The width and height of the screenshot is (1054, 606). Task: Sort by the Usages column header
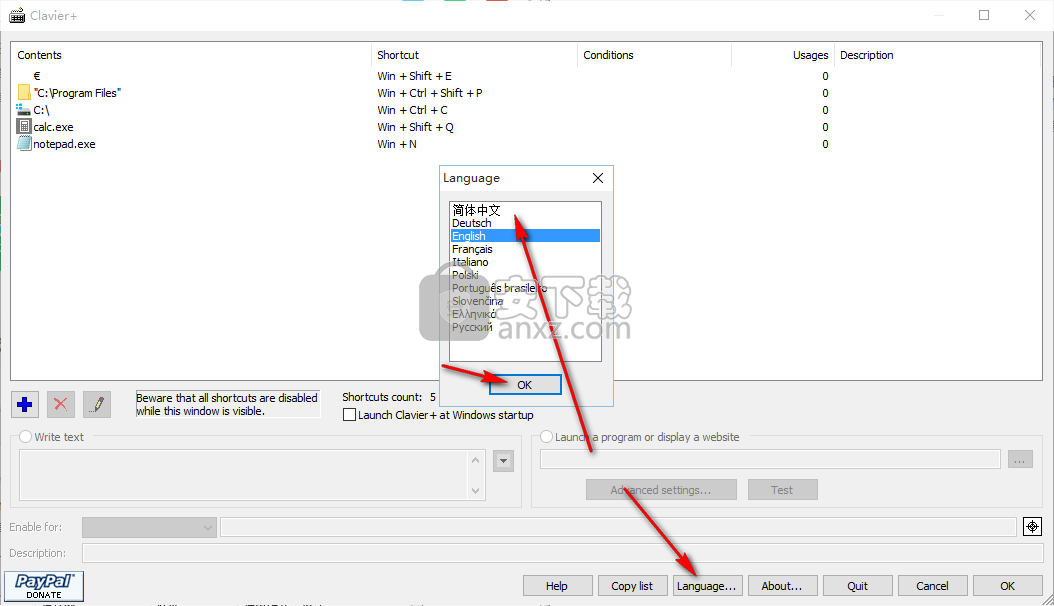tap(782, 55)
